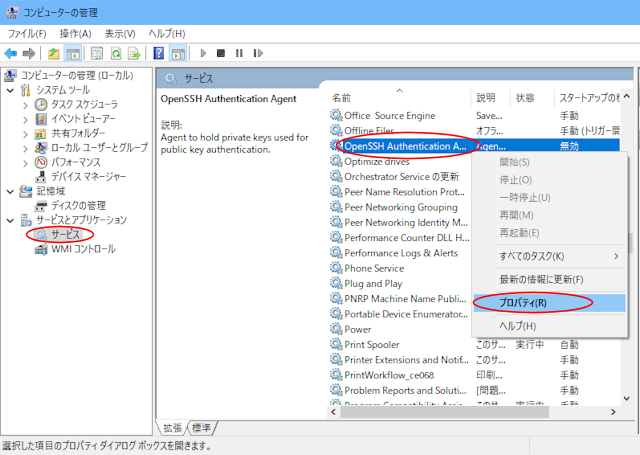Choose ヘルプ(H) in the context menu
The image size is (640, 455).
click(x=549, y=326)
